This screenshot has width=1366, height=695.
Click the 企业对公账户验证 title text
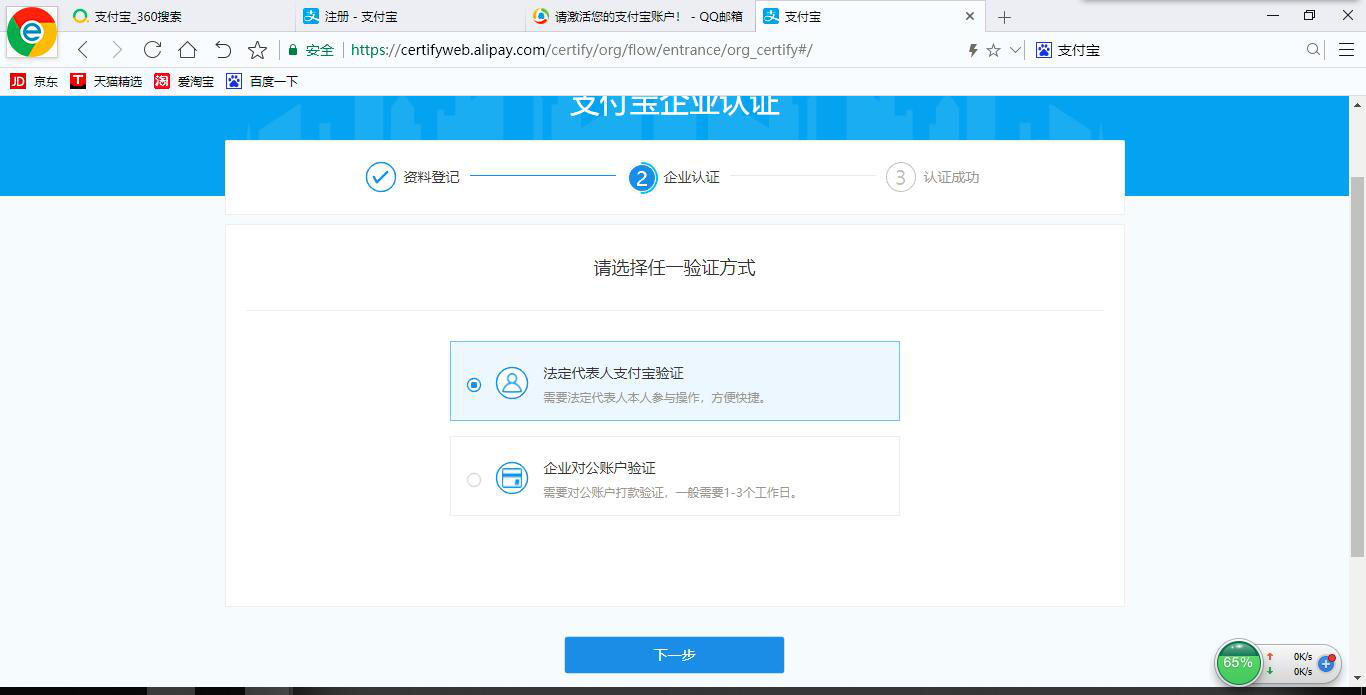click(x=599, y=468)
